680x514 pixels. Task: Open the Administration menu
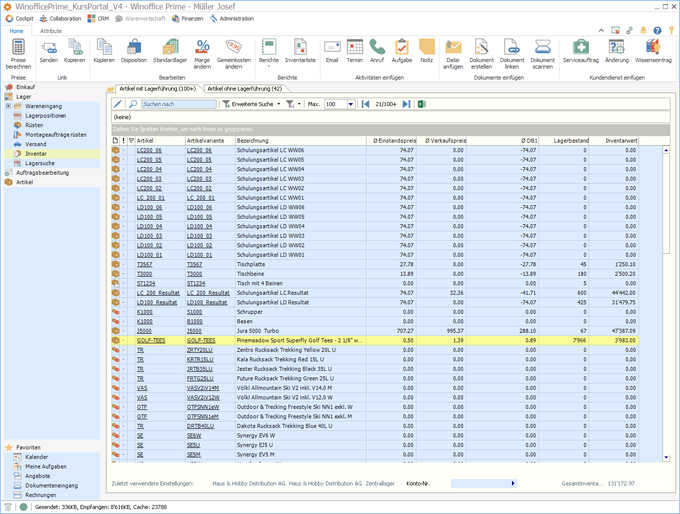(232, 19)
